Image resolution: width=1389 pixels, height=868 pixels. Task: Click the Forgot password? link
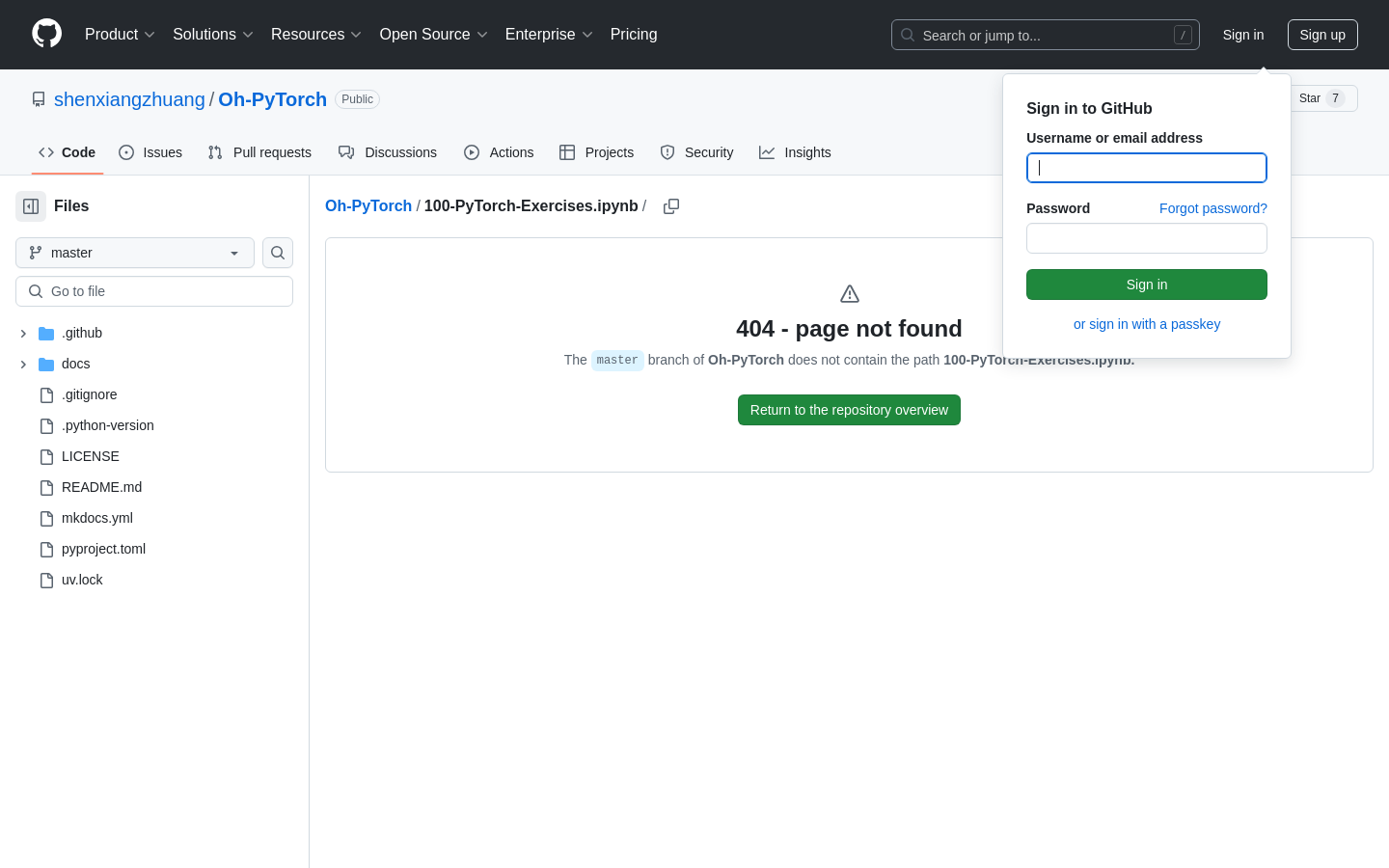coord(1213,208)
